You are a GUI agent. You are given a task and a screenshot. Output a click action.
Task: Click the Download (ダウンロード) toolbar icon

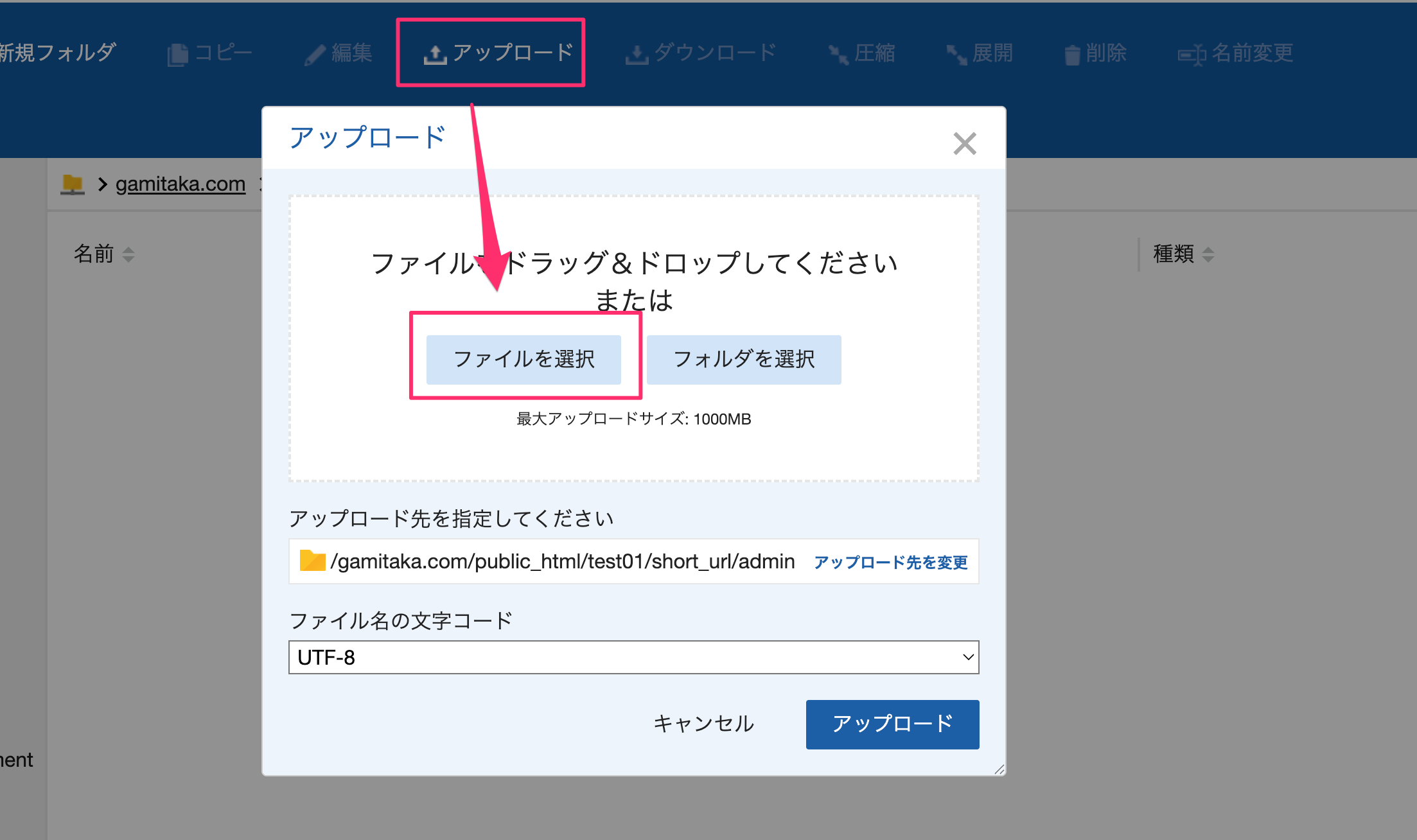click(636, 55)
